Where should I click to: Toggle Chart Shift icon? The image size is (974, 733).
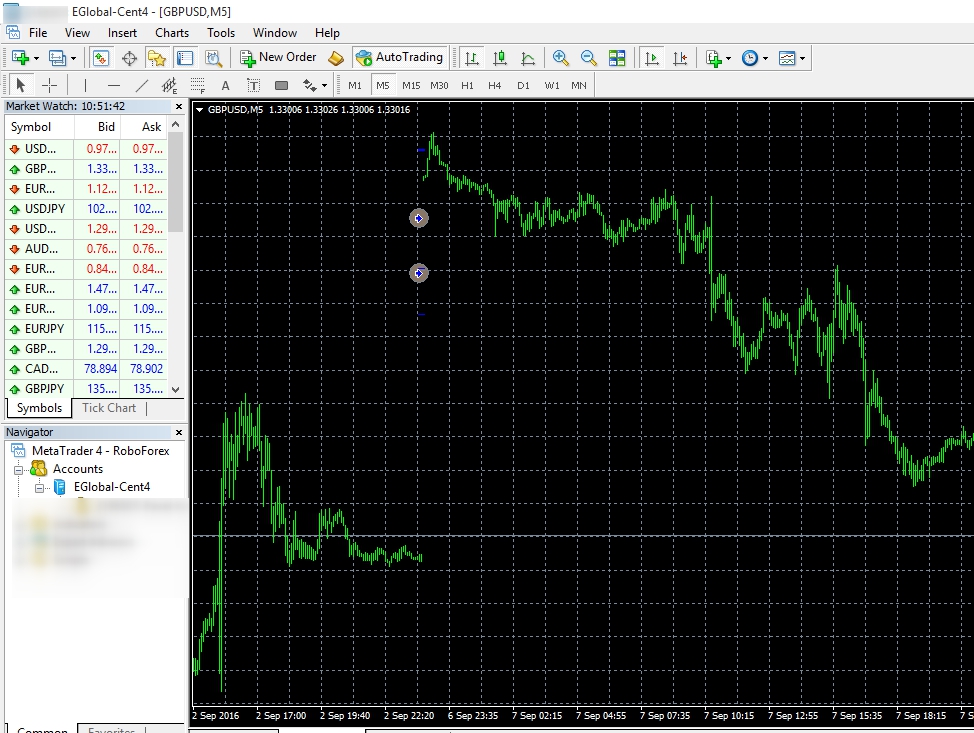(680, 58)
